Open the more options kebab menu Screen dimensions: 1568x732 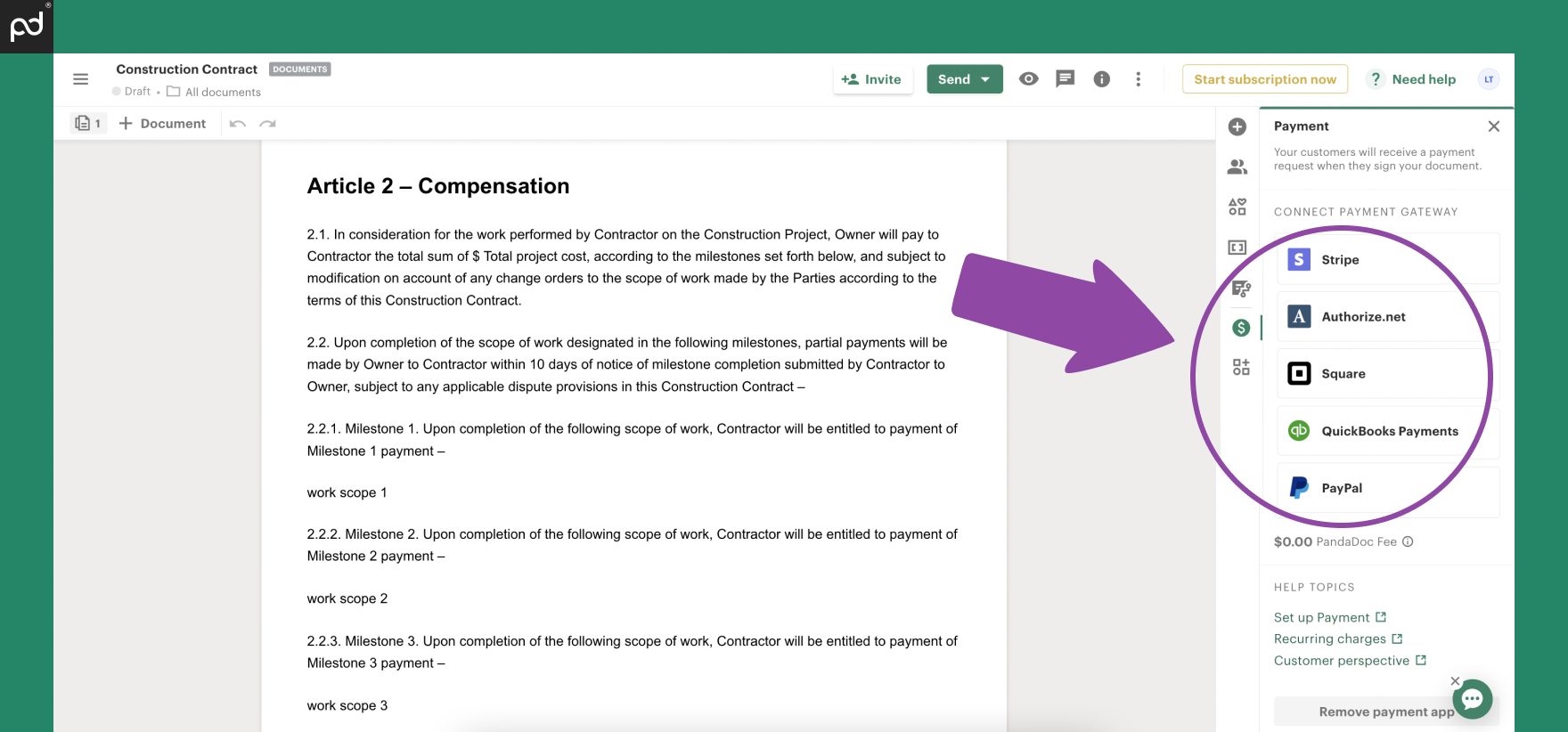click(x=1138, y=79)
